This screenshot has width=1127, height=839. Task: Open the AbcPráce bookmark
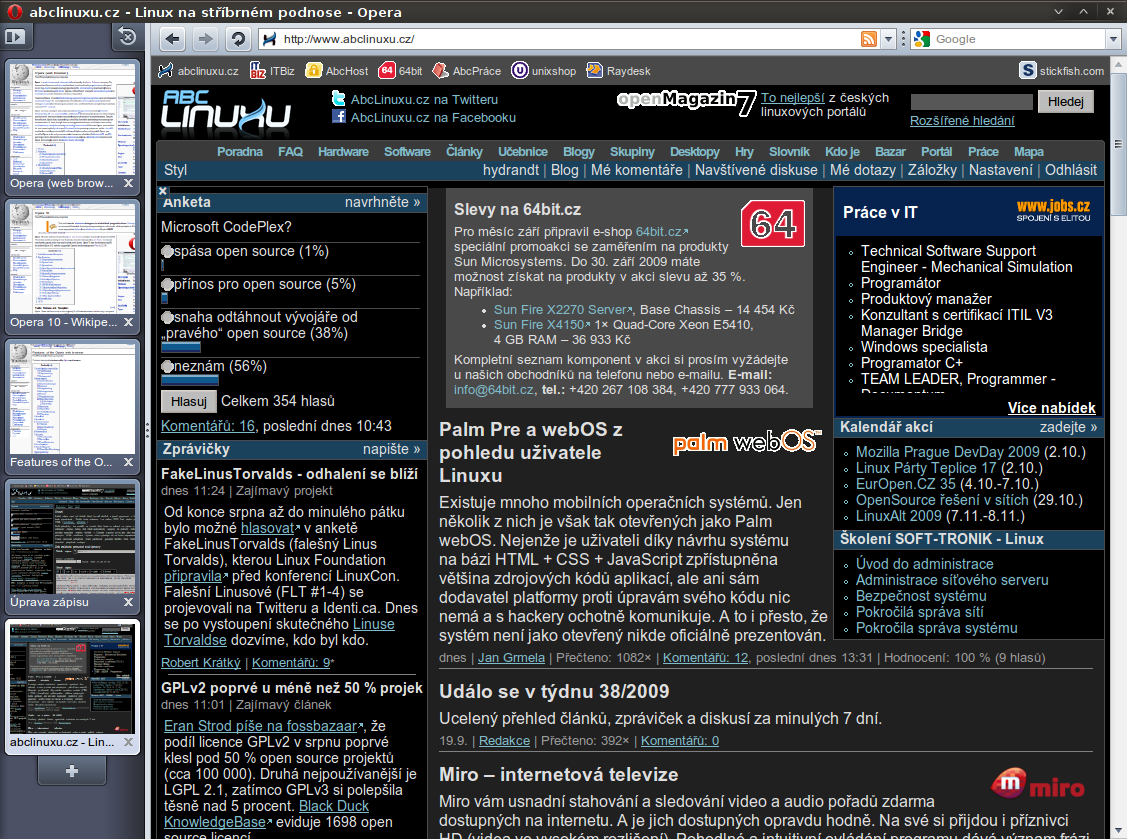466,70
